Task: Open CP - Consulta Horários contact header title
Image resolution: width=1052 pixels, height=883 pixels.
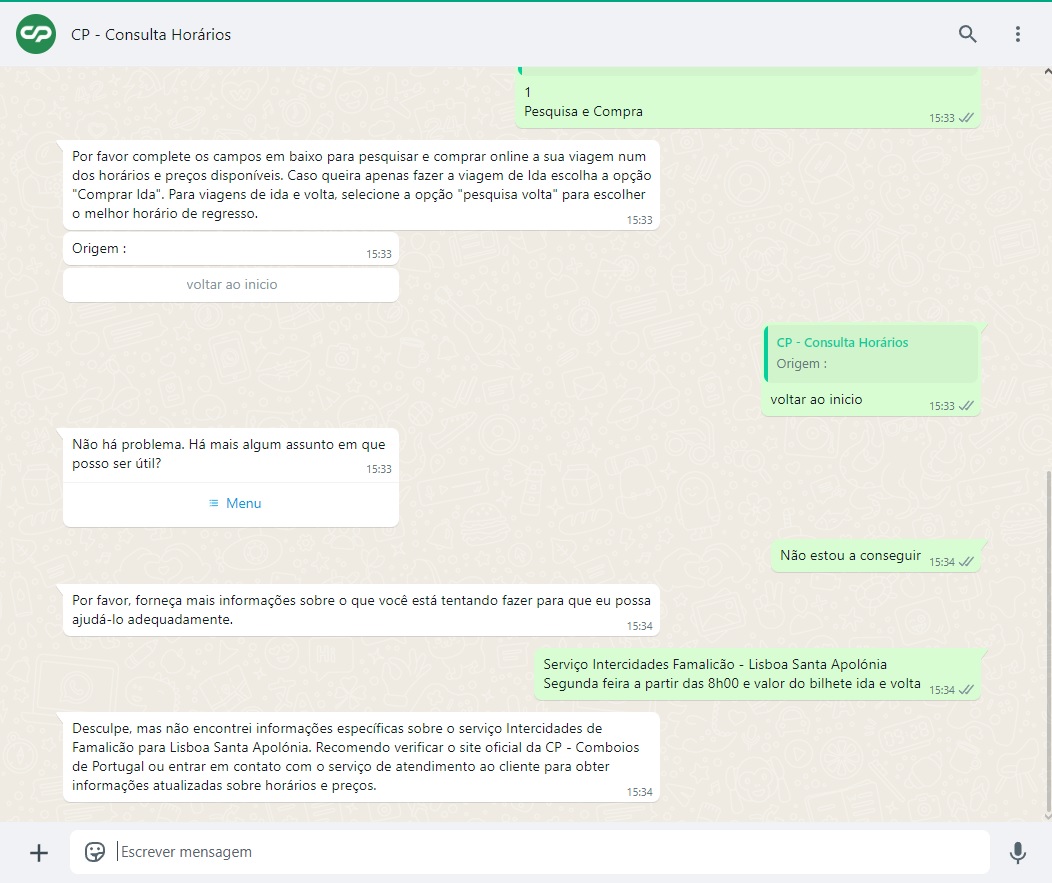Action: click(151, 34)
